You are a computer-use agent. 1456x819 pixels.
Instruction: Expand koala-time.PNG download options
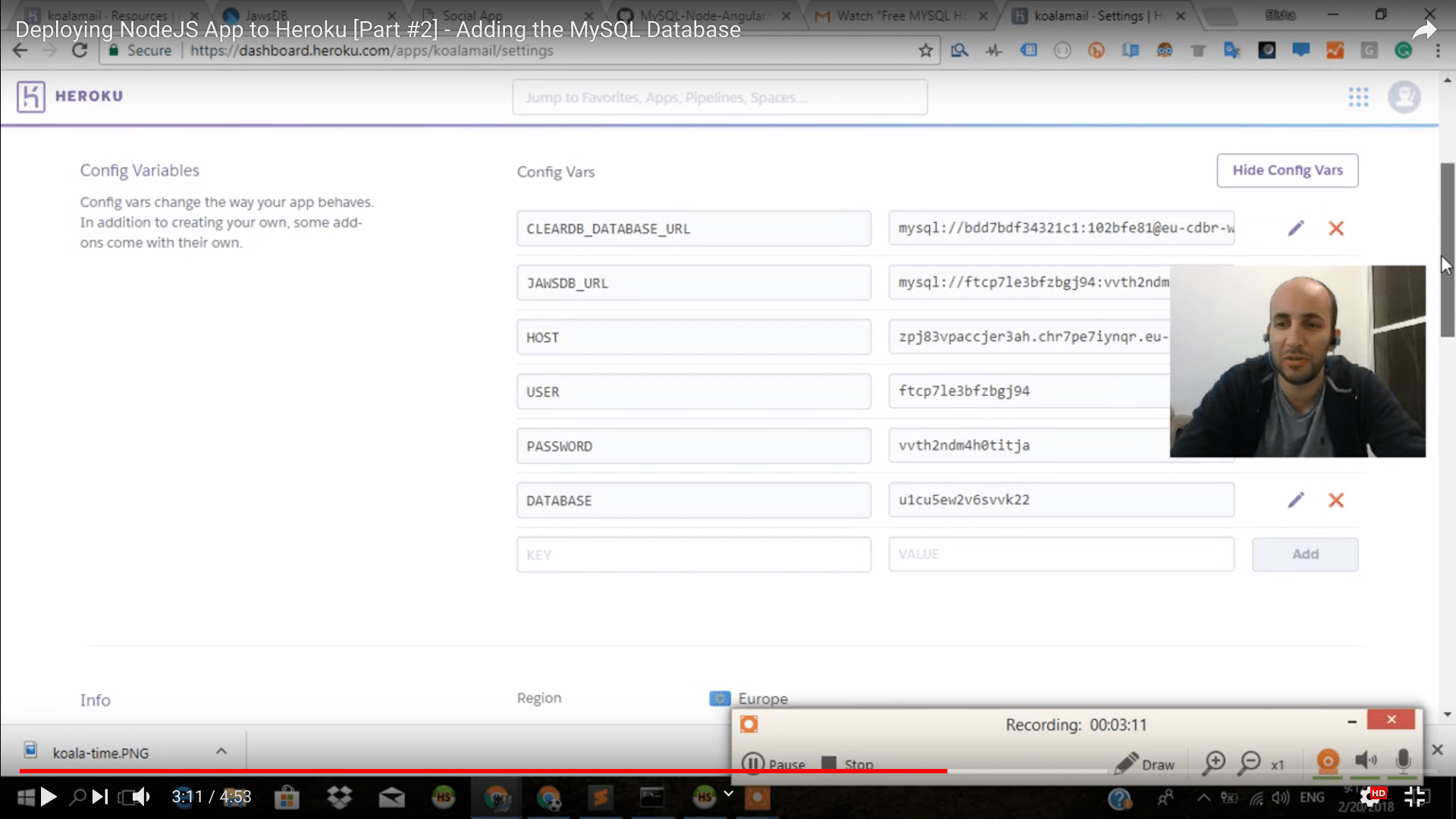click(x=221, y=751)
